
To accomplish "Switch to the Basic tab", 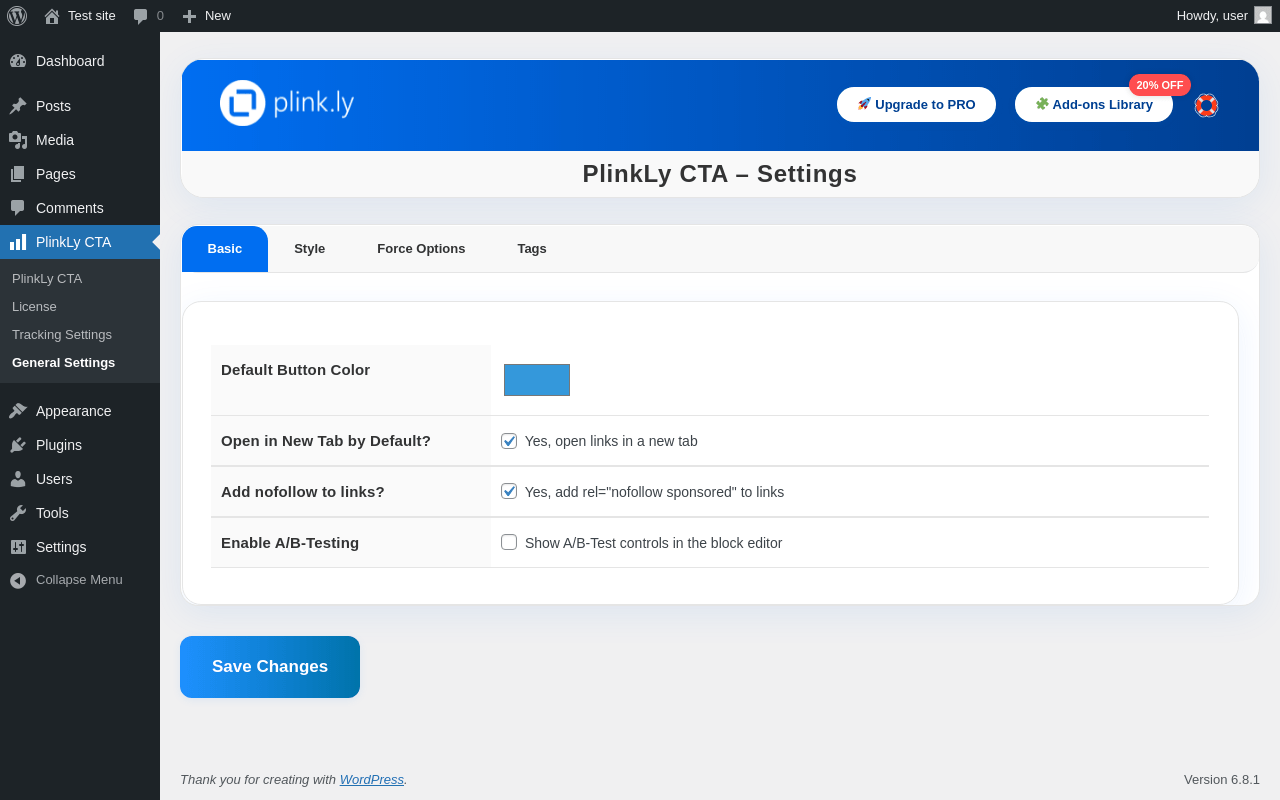I will (x=225, y=249).
